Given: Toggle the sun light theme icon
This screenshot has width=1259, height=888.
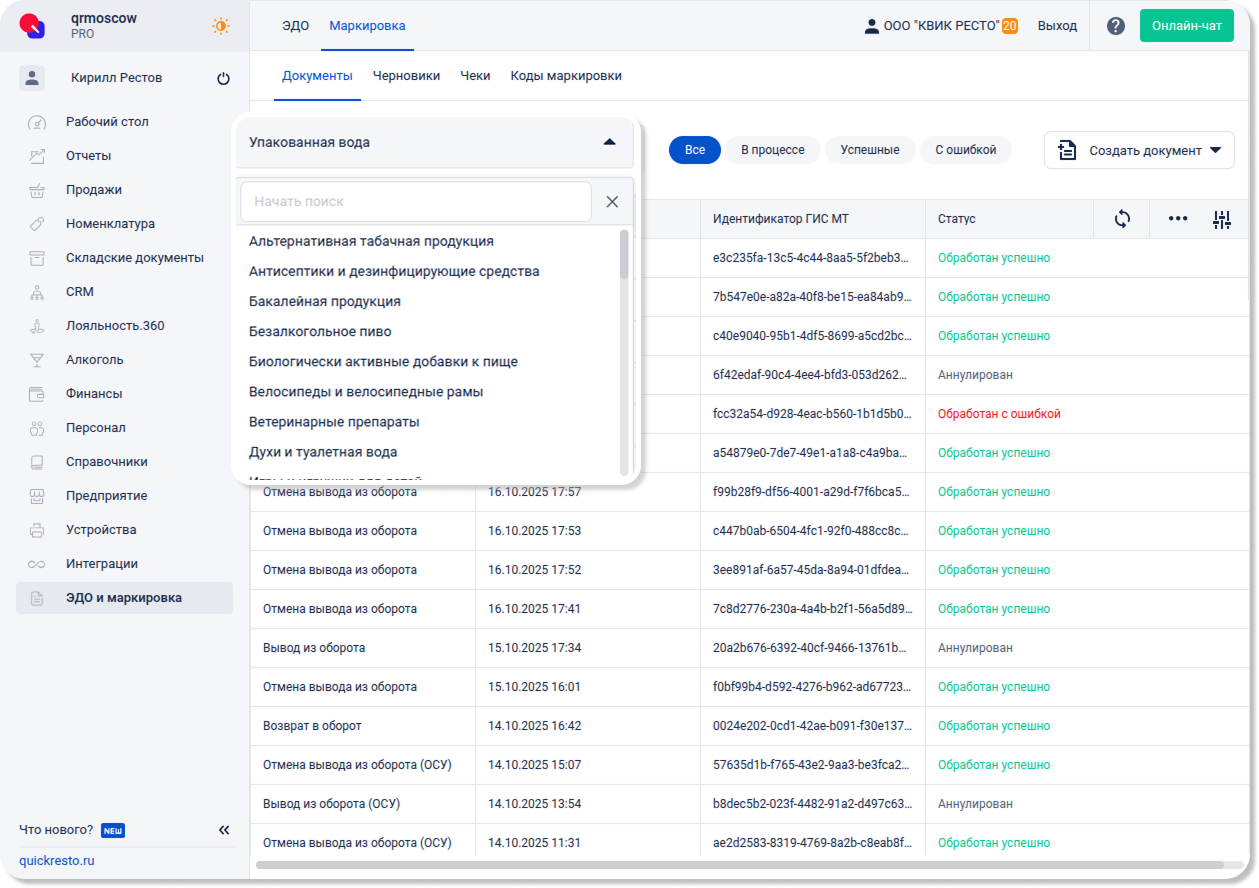Looking at the screenshot, I should coord(221,26).
